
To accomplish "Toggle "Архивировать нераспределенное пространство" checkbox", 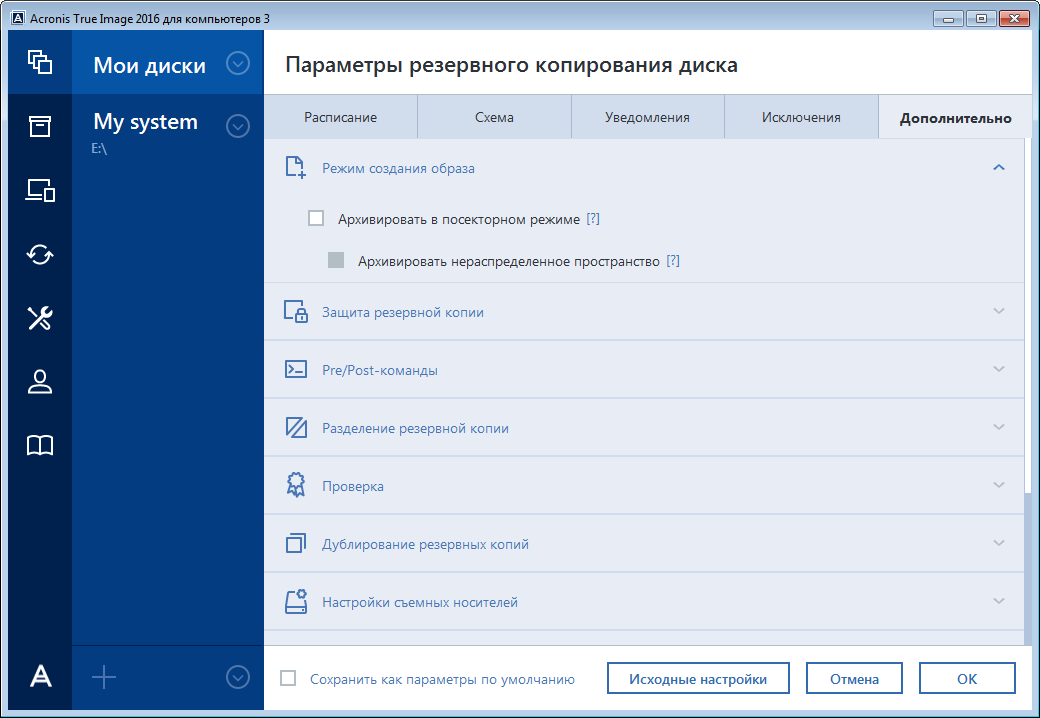I will coord(337,261).
